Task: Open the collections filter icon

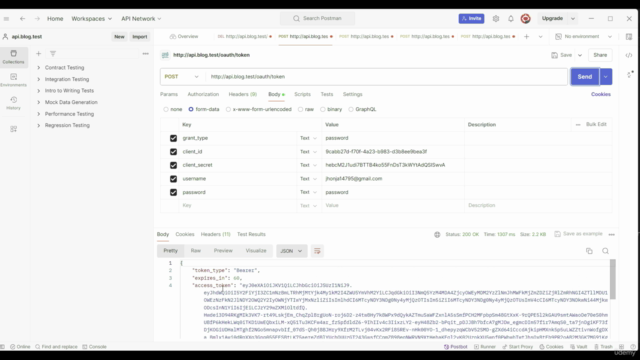Action: (x=53, y=53)
